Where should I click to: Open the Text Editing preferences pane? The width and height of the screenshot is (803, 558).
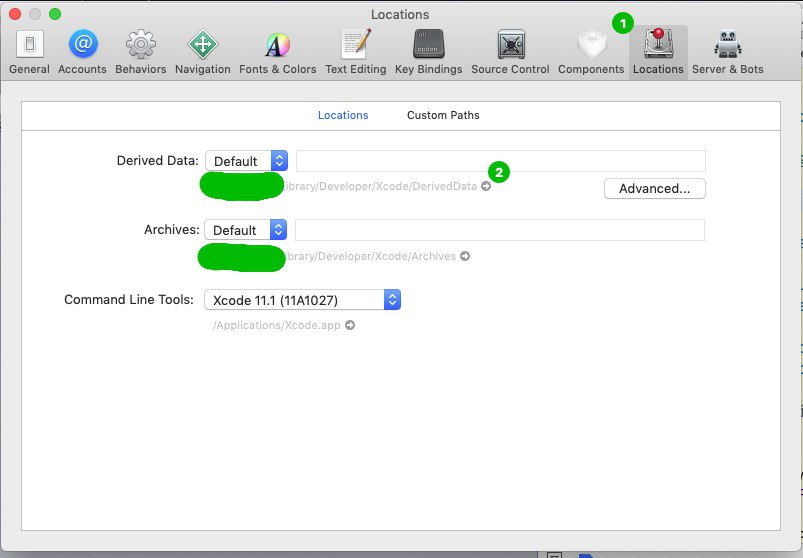(x=355, y=52)
